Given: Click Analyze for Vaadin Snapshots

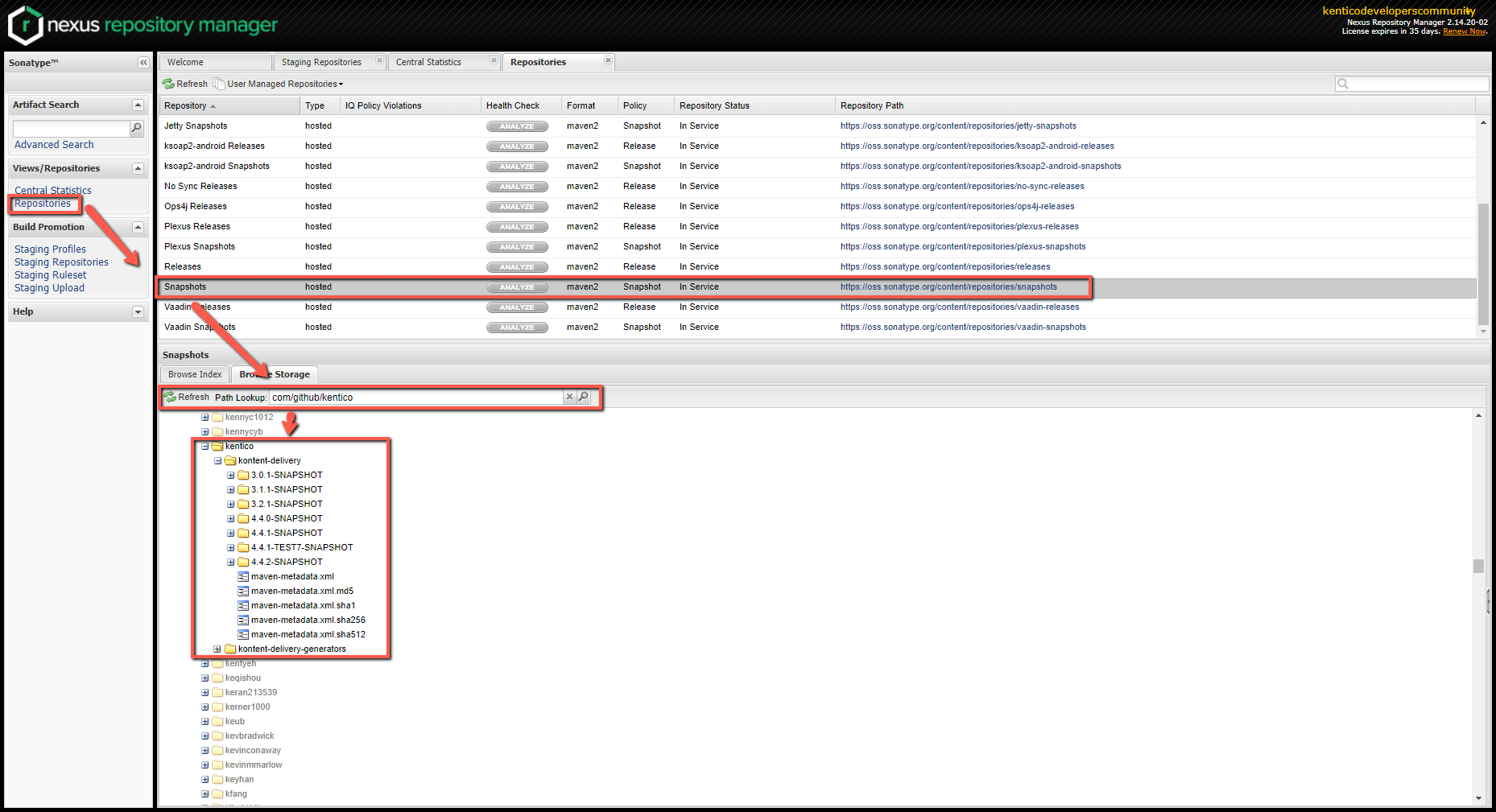Looking at the screenshot, I should point(517,328).
